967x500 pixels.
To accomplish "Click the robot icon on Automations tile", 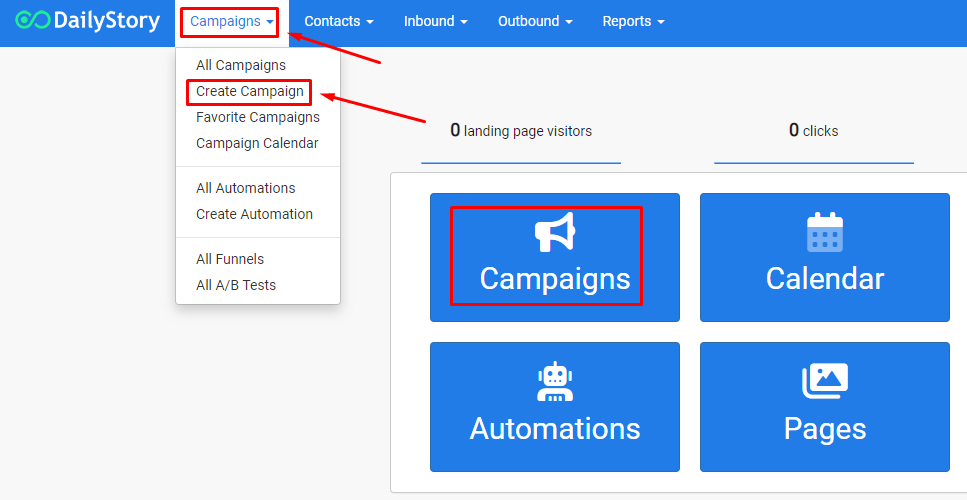I will [555, 382].
